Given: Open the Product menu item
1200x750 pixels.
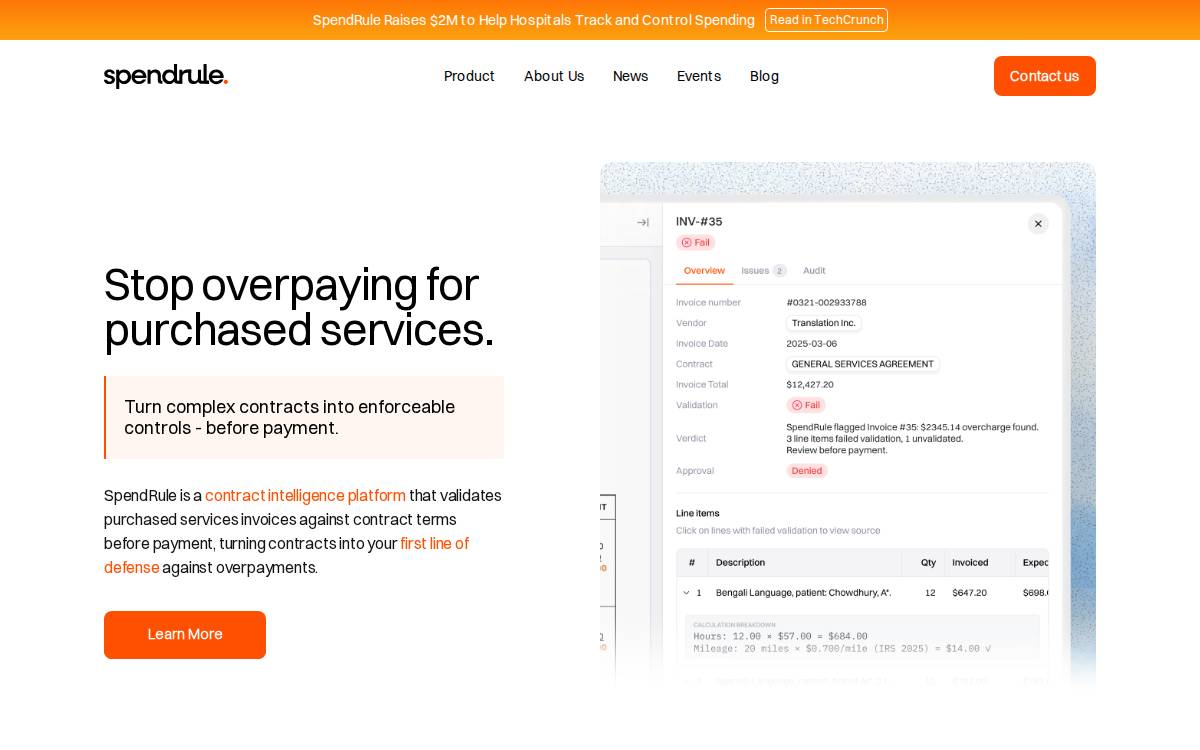Looking at the screenshot, I should [469, 76].
